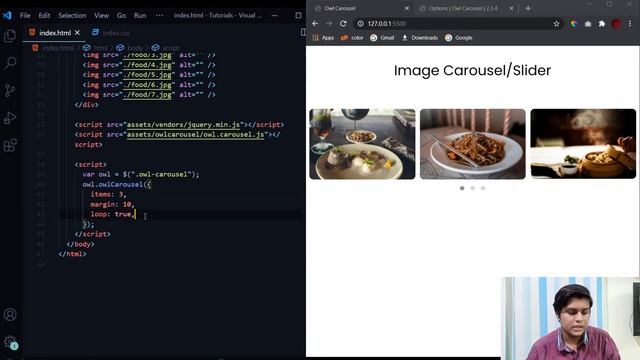This screenshot has height=360, width=640.
Task: Open the Go menu
Action: [121, 16]
